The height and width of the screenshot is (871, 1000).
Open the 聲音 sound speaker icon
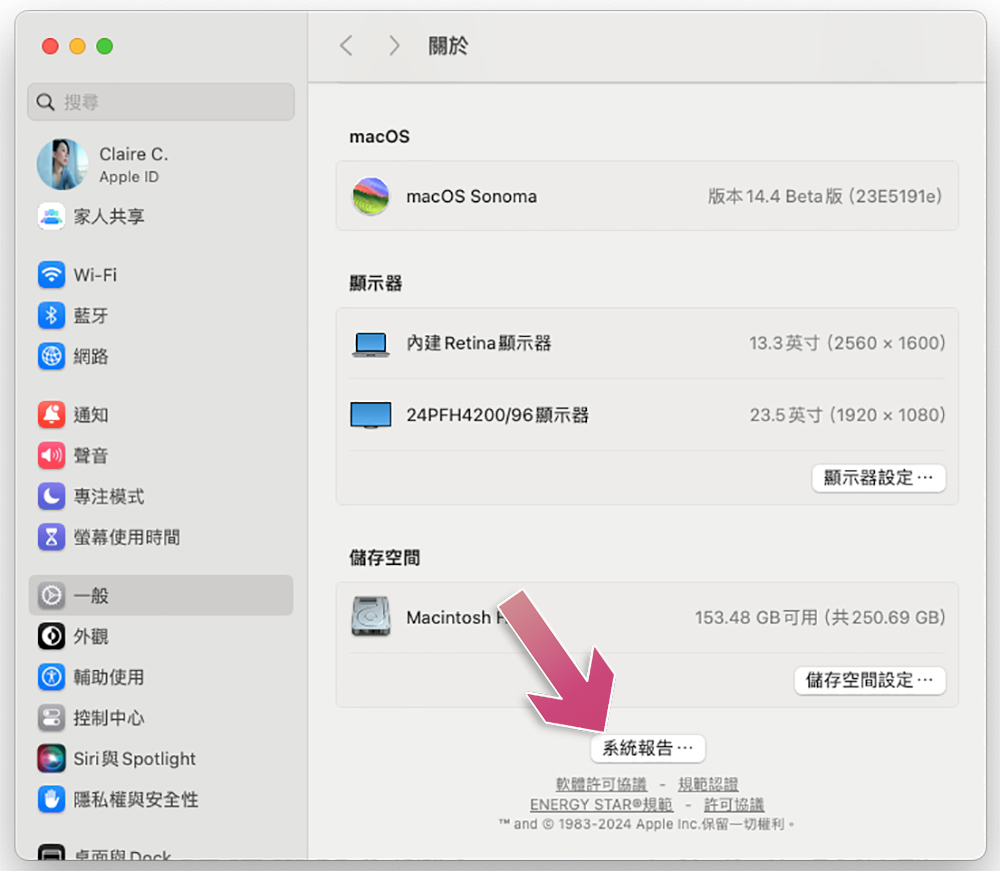51,455
